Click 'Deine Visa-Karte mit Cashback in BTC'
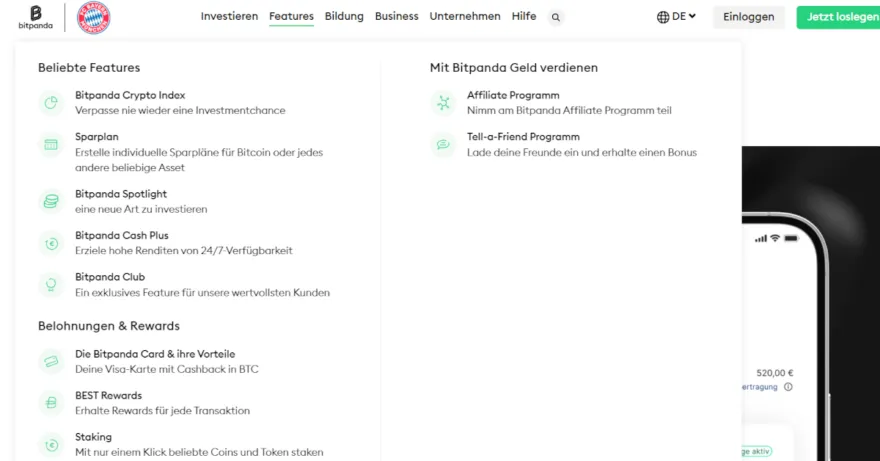Viewport: 880px width, 461px height. coord(167,369)
